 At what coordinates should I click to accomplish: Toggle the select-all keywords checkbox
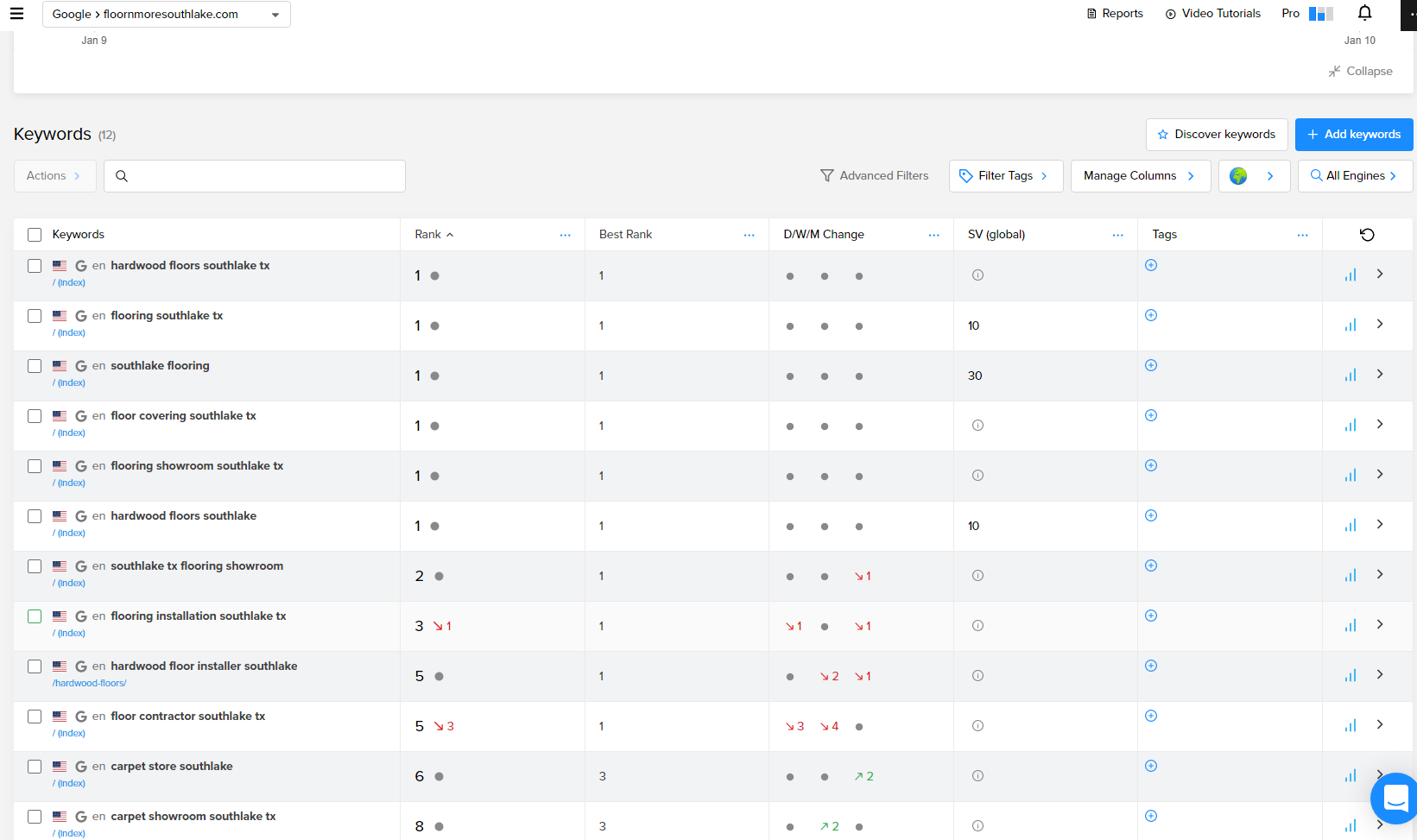pyautogui.click(x=35, y=235)
